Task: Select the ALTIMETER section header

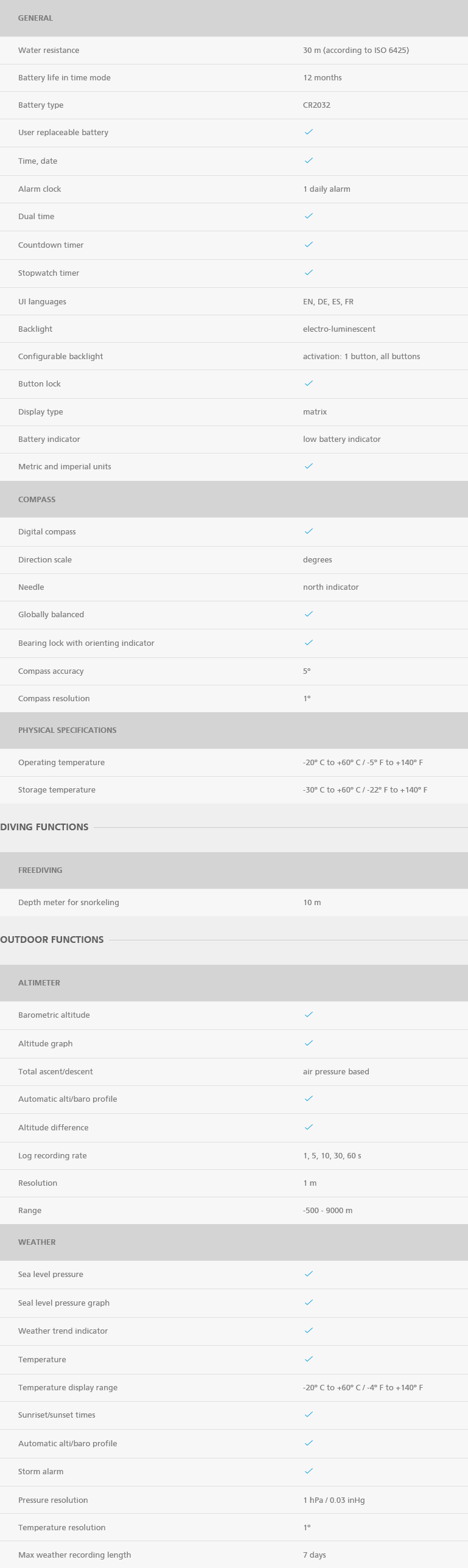Action: tap(234, 982)
